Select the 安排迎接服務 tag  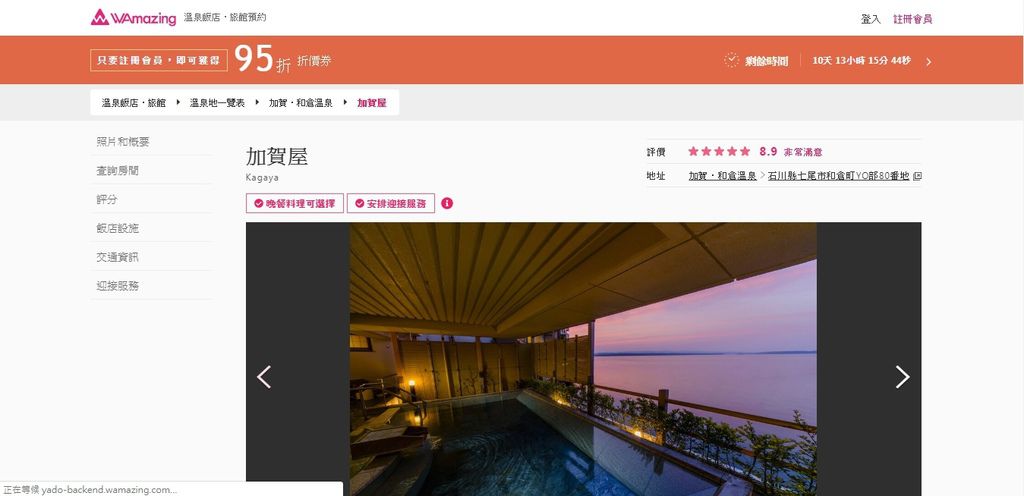pyautogui.click(x=391, y=203)
